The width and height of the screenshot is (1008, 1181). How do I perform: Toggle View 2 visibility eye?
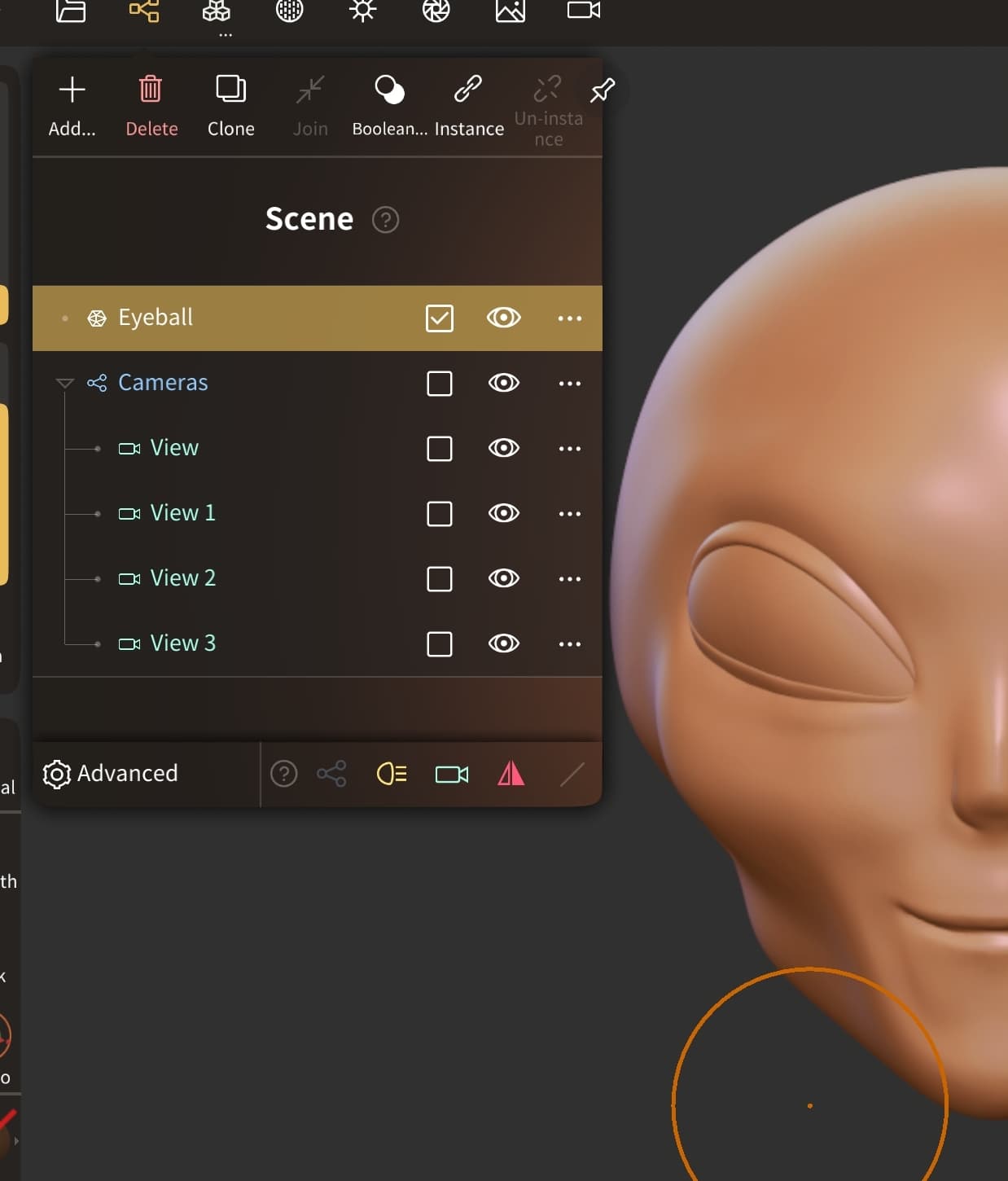click(504, 578)
